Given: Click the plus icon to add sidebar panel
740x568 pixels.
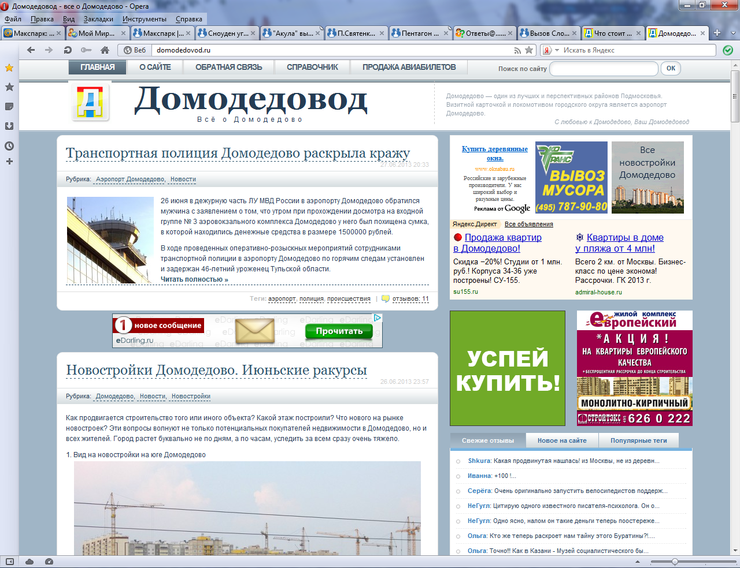Looking at the screenshot, I should [9, 161].
